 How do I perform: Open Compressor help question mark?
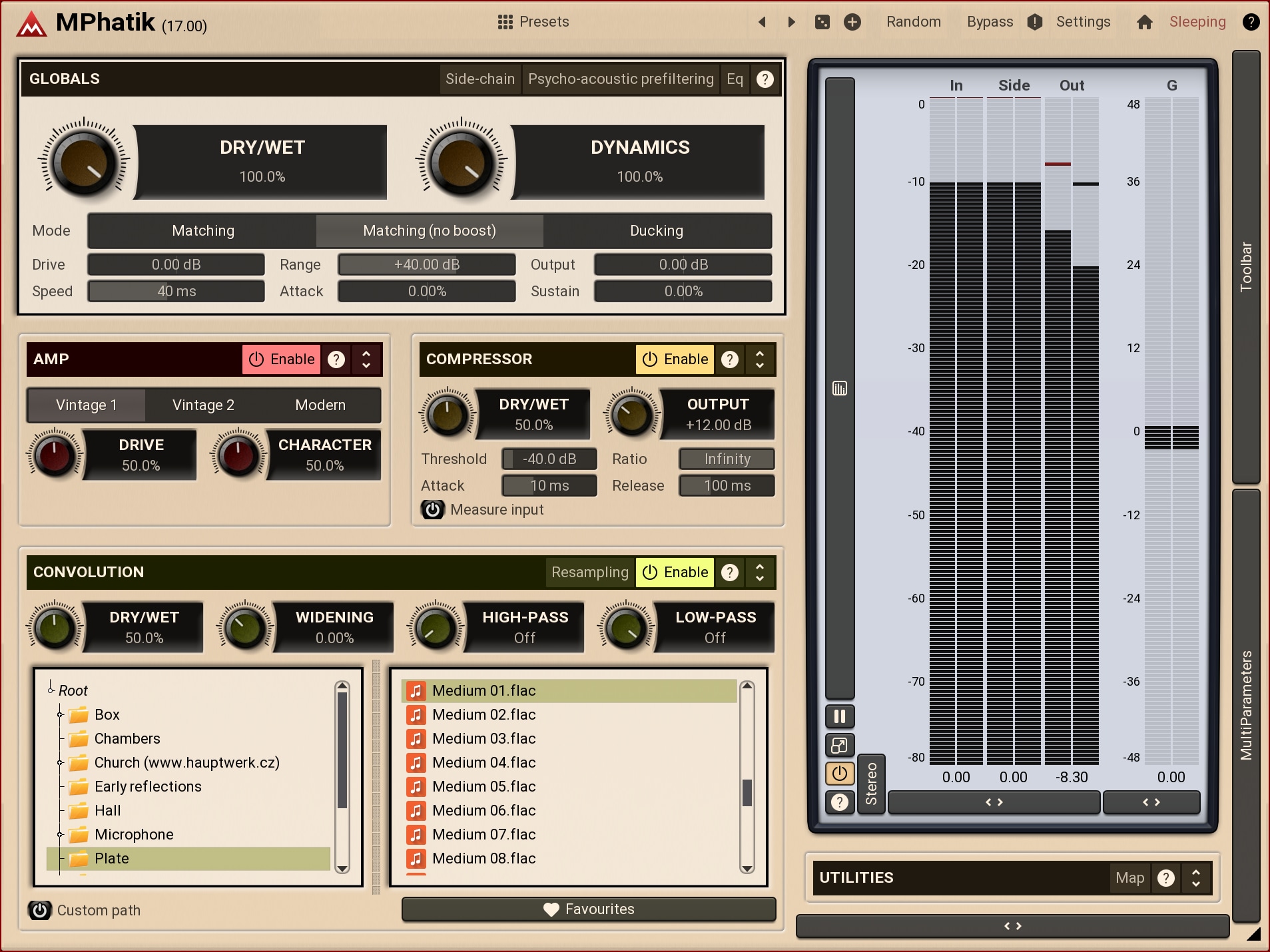730,359
